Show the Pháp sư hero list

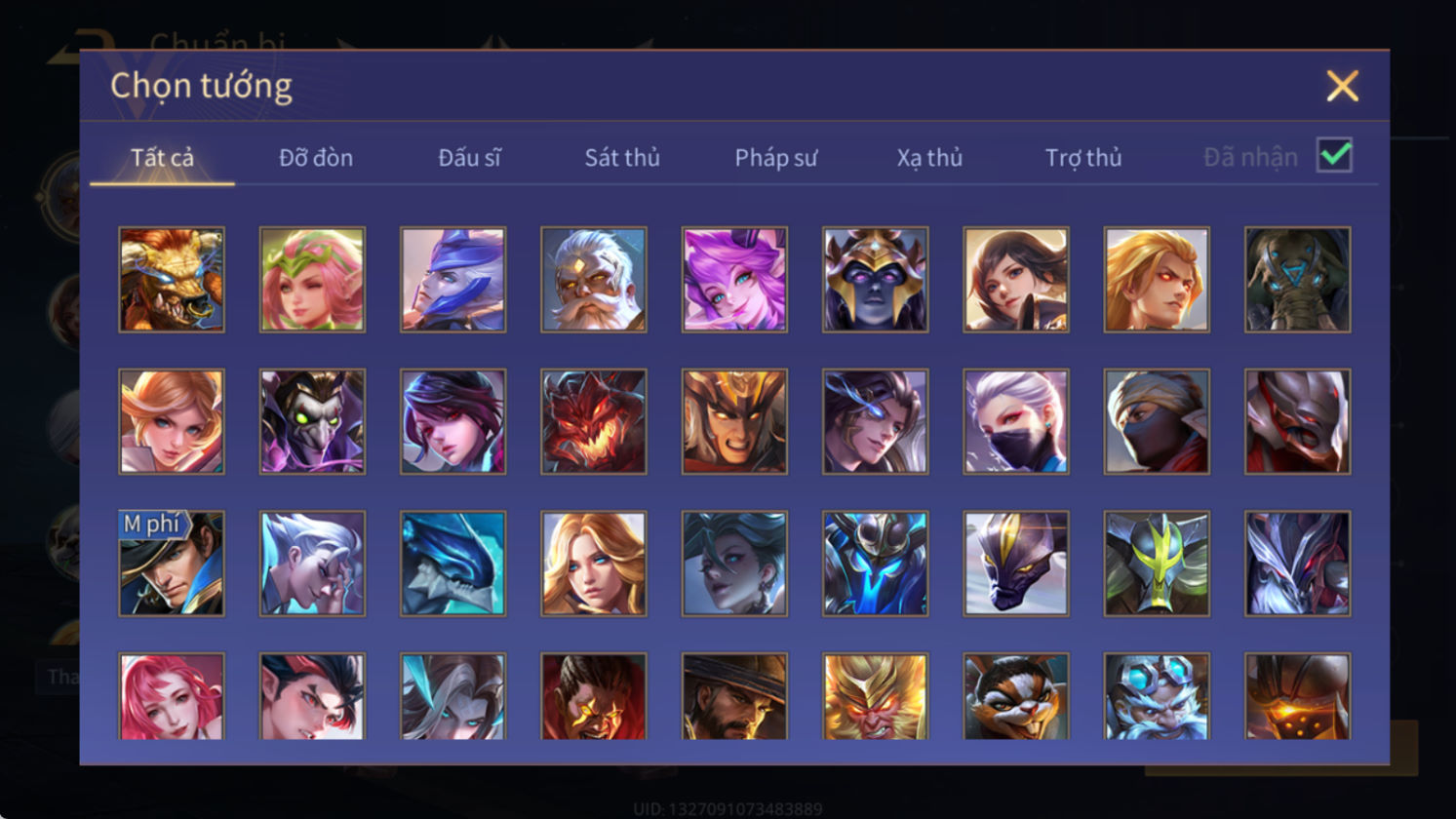pos(776,157)
